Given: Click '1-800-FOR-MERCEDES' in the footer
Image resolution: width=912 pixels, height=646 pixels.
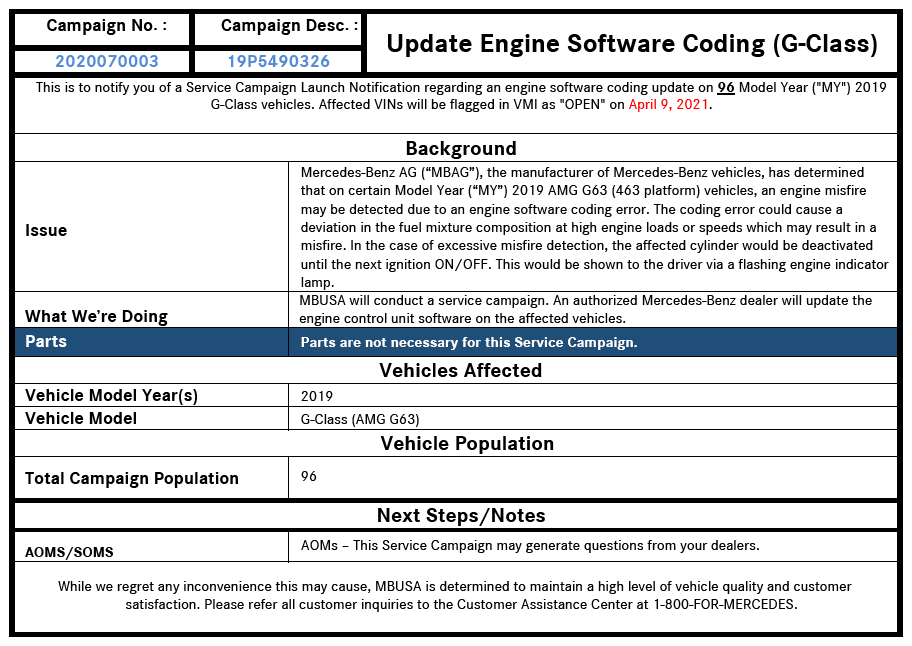Looking at the screenshot, I should [x=724, y=605].
